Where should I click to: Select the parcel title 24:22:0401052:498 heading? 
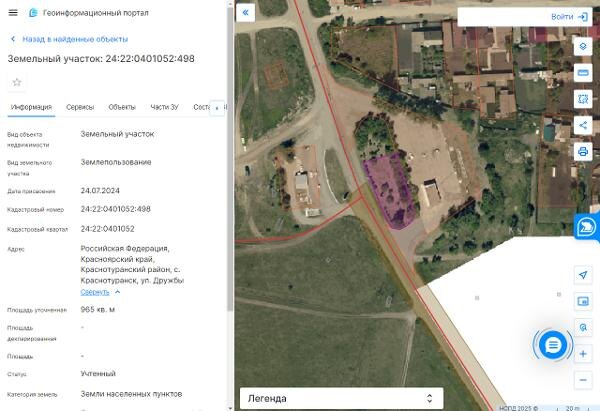pos(101,59)
